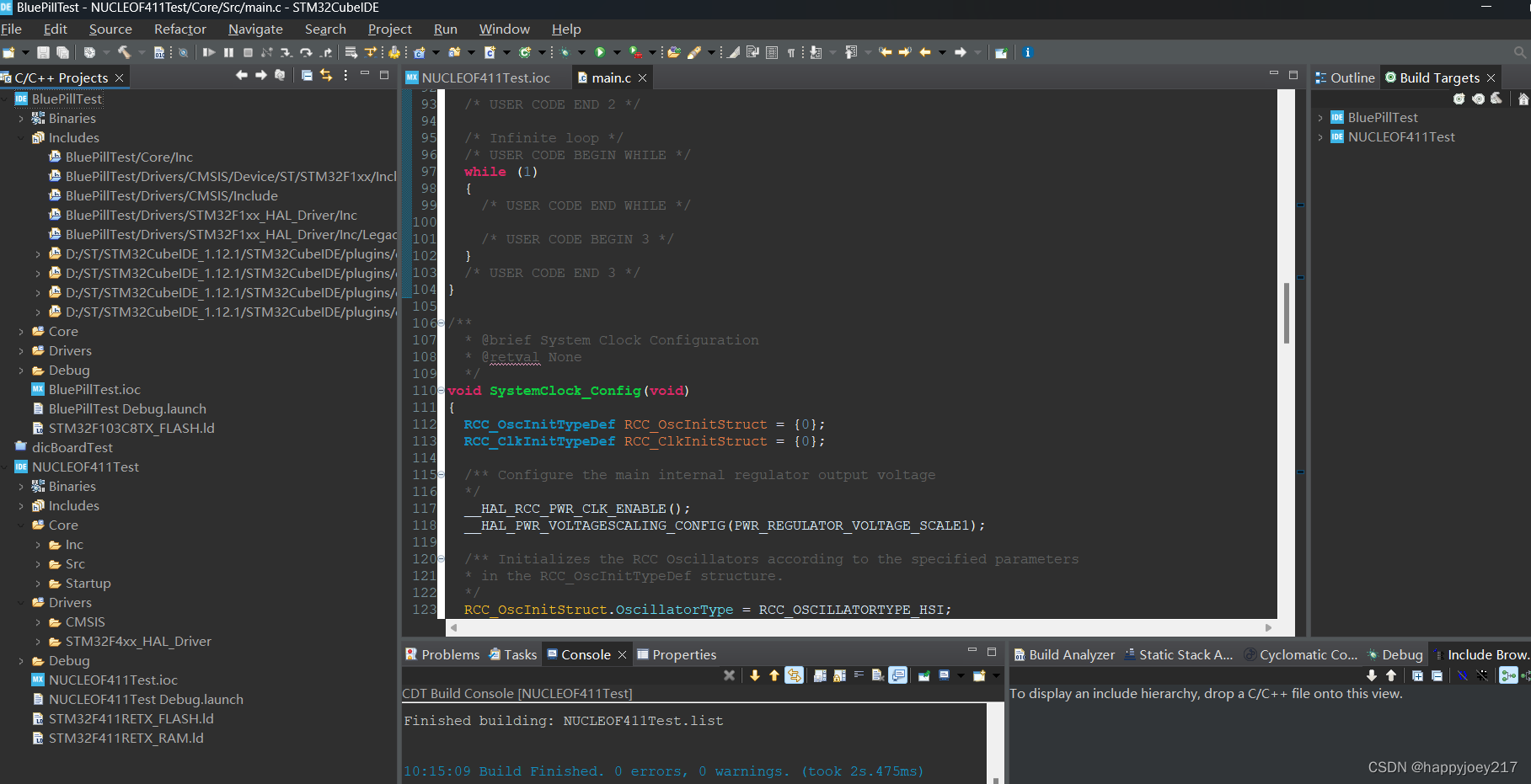Click the editor vertical scrollbar thumb
Viewport: 1531px width, 784px height.
point(1287,312)
